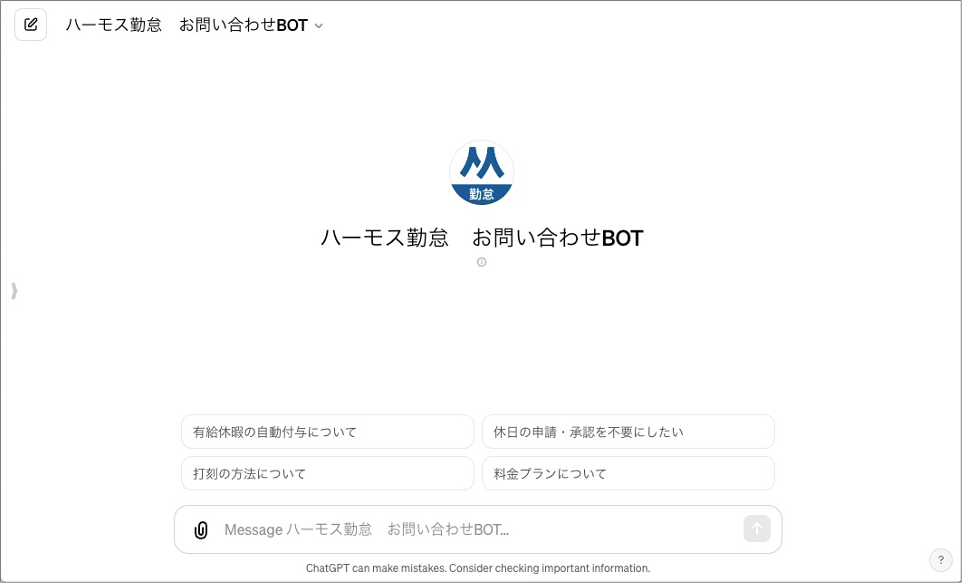Select the 有給休暇の自動付与について suggestion

tap(328, 431)
